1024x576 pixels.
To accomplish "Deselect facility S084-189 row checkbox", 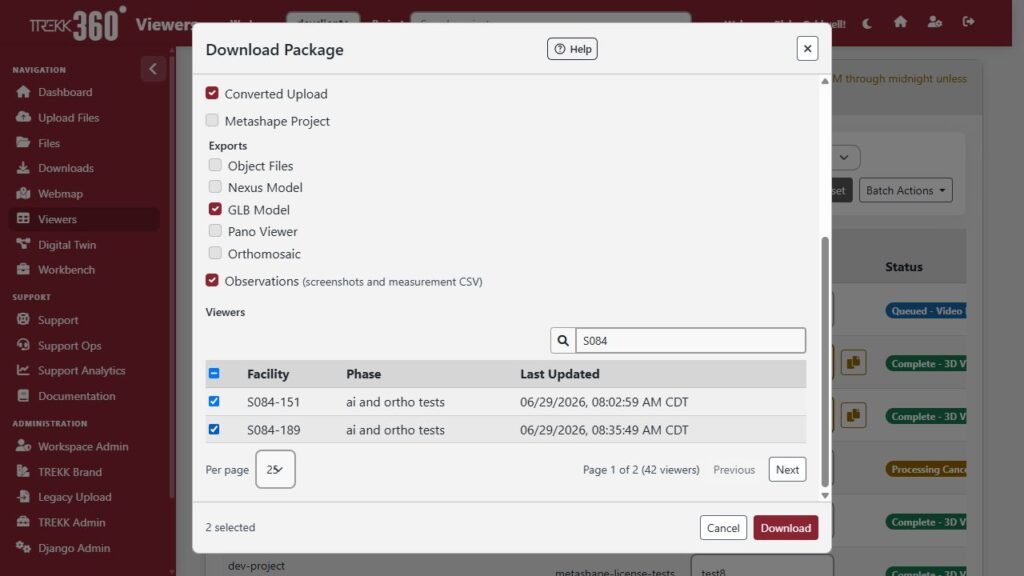I will coord(214,429).
